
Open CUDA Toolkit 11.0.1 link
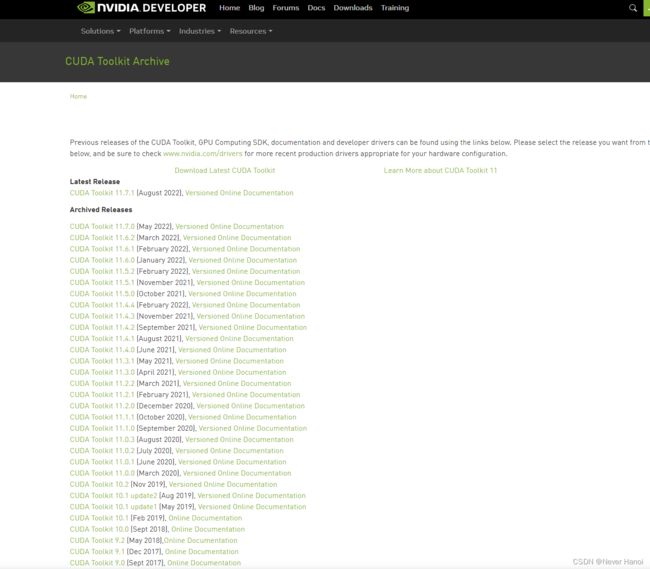(102, 461)
